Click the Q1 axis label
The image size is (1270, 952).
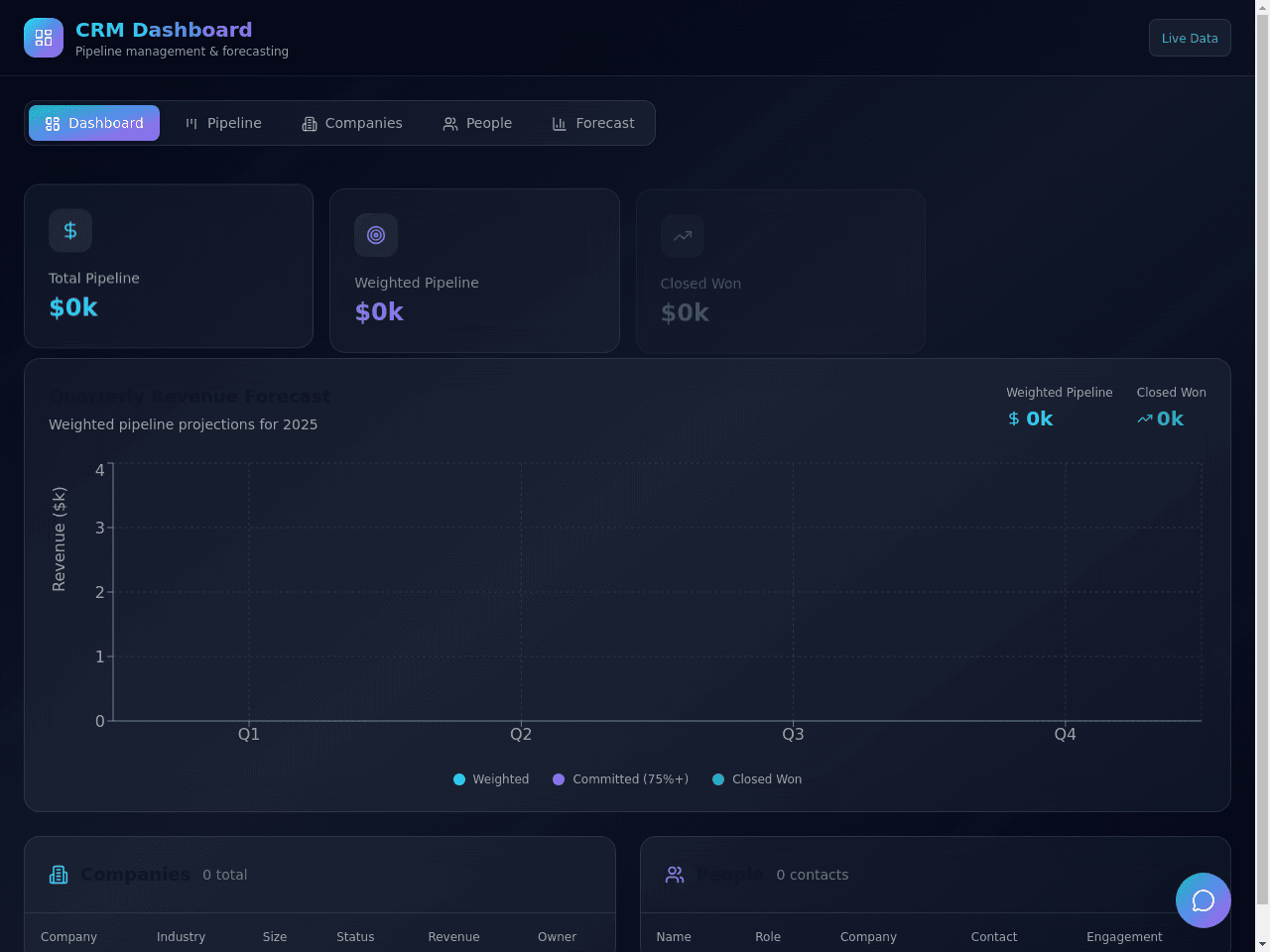[249, 734]
